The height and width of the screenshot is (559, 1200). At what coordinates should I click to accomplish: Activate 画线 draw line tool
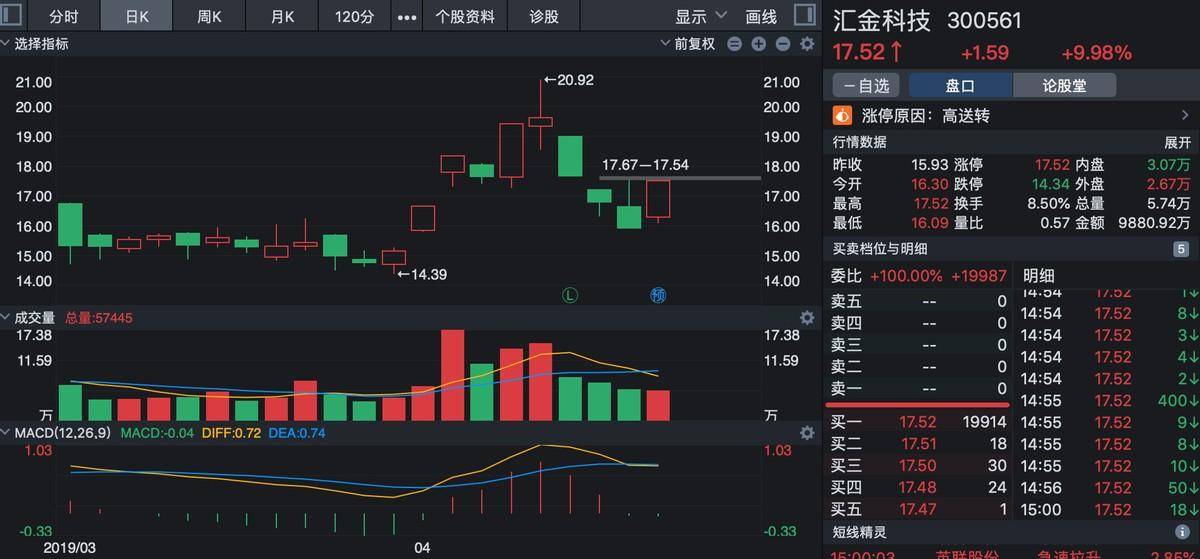tap(761, 17)
